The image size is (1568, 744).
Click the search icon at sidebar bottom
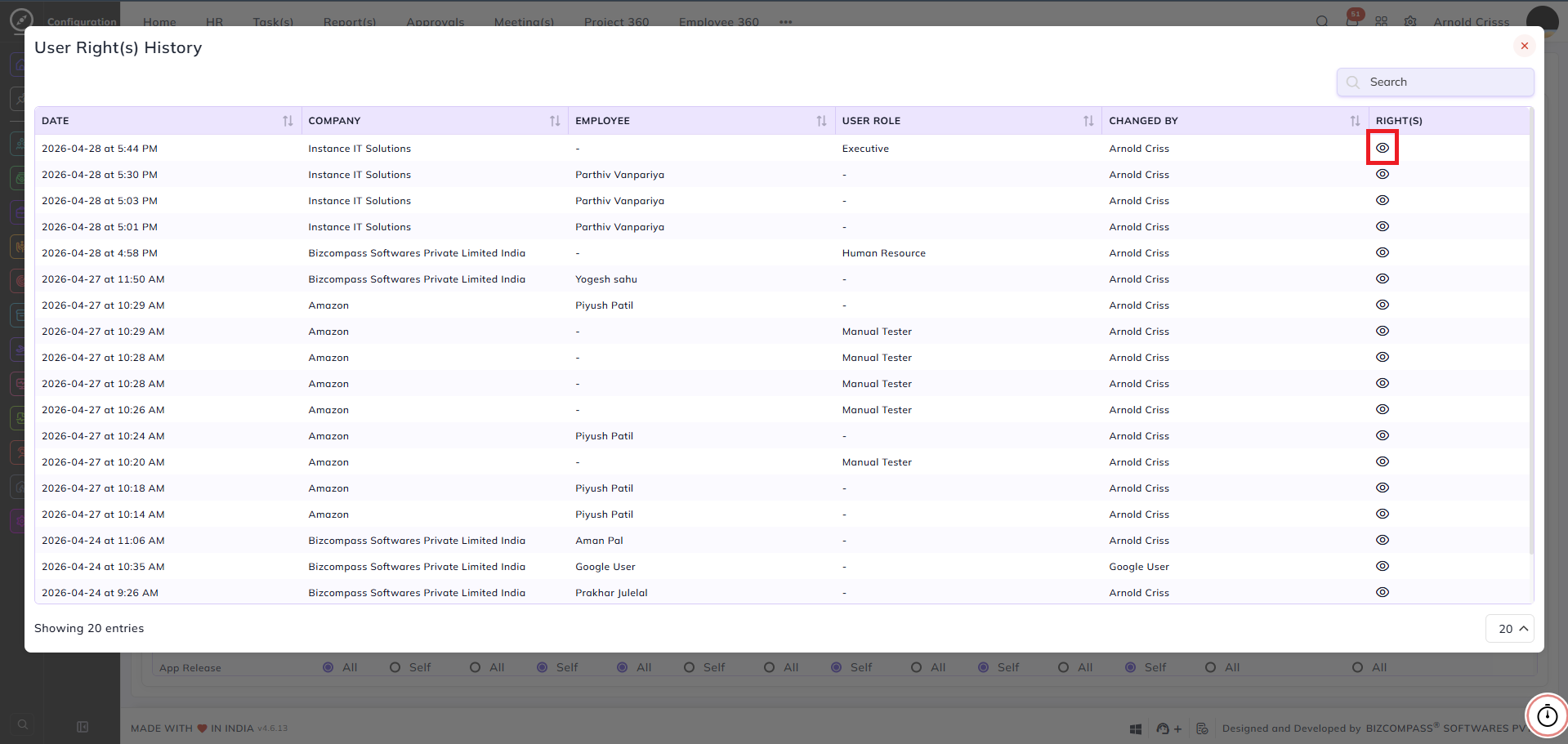tap(23, 724)
